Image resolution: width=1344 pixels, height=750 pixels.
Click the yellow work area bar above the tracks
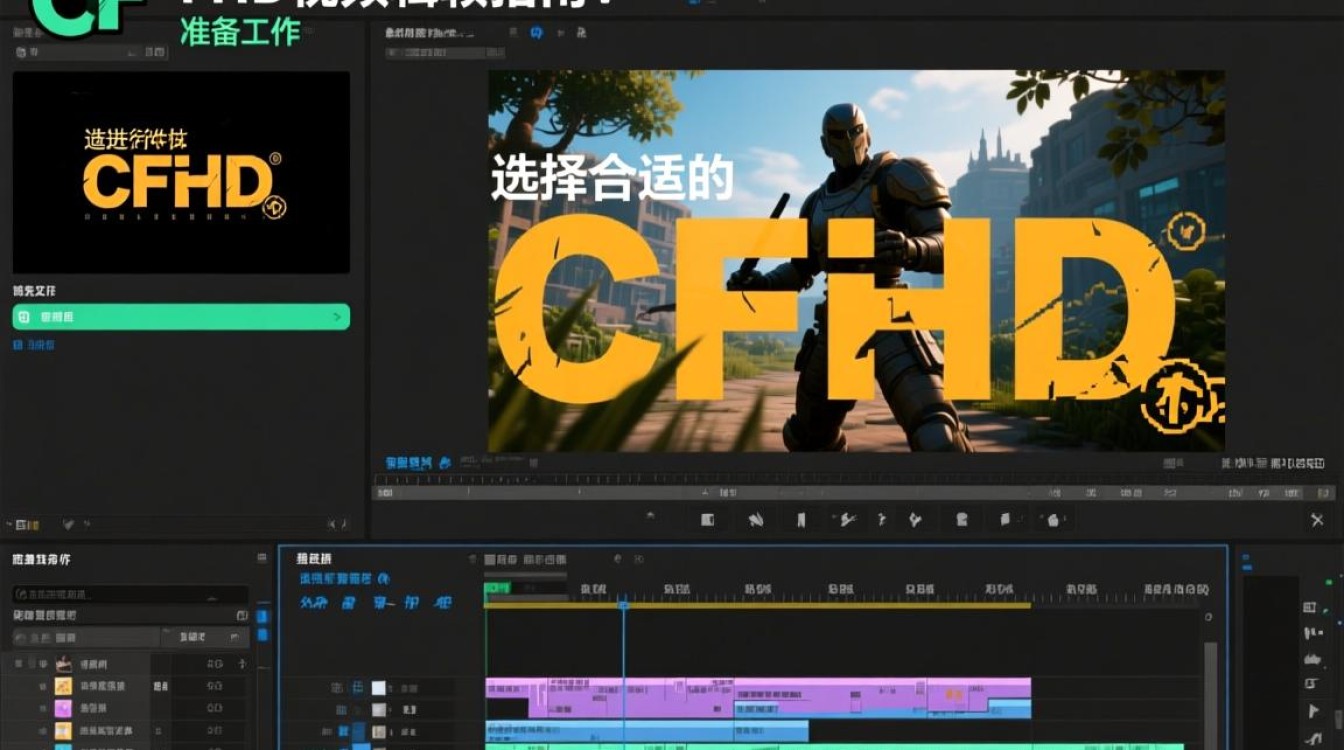point(758,605)
